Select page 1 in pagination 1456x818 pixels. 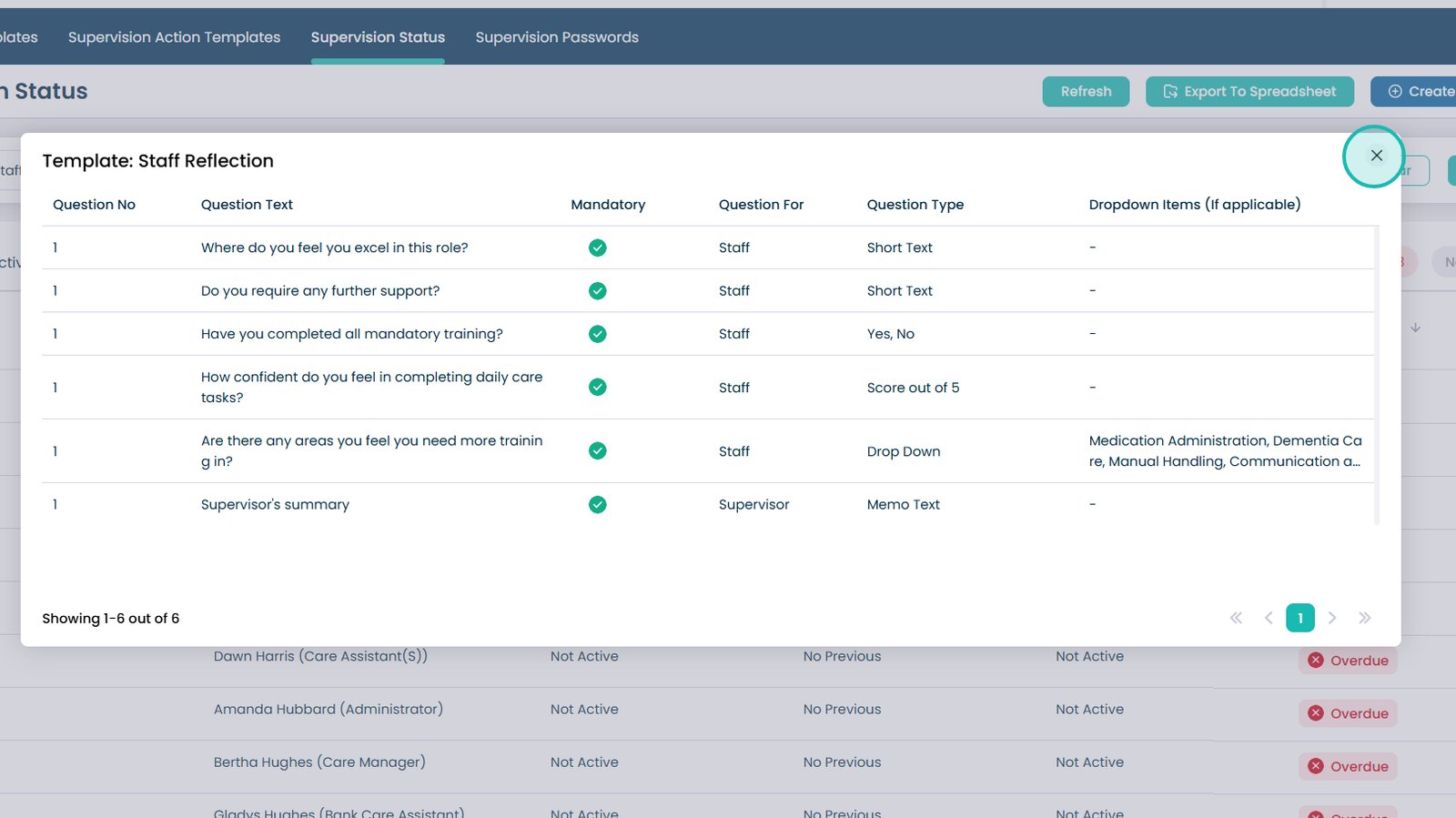[1299, 619]
